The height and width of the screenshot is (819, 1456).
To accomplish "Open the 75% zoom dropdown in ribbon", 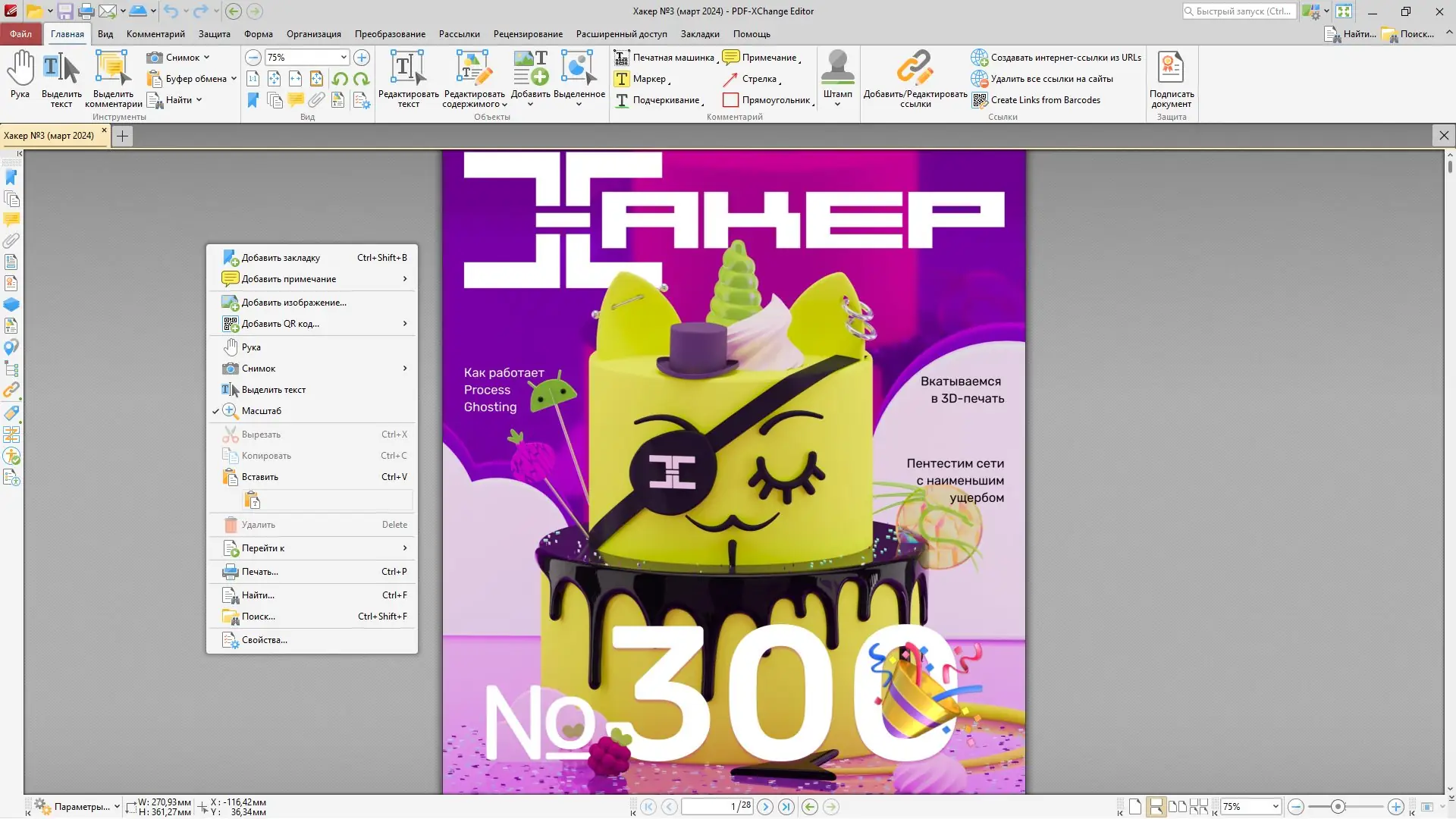I will [x=344, y=58].
